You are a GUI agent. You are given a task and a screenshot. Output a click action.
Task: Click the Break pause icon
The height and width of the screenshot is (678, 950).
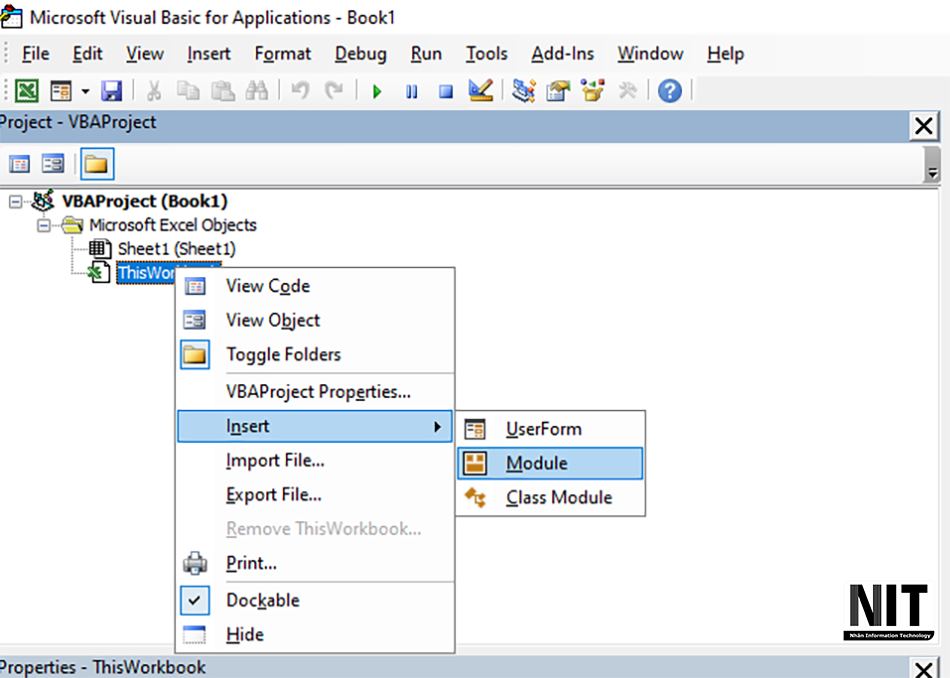(411, 92)
